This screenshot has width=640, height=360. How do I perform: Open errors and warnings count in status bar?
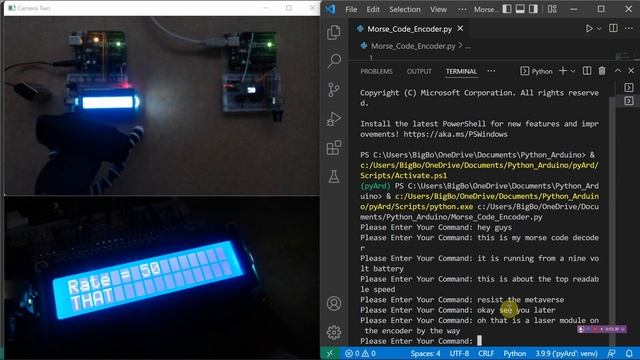coord(360,353)
